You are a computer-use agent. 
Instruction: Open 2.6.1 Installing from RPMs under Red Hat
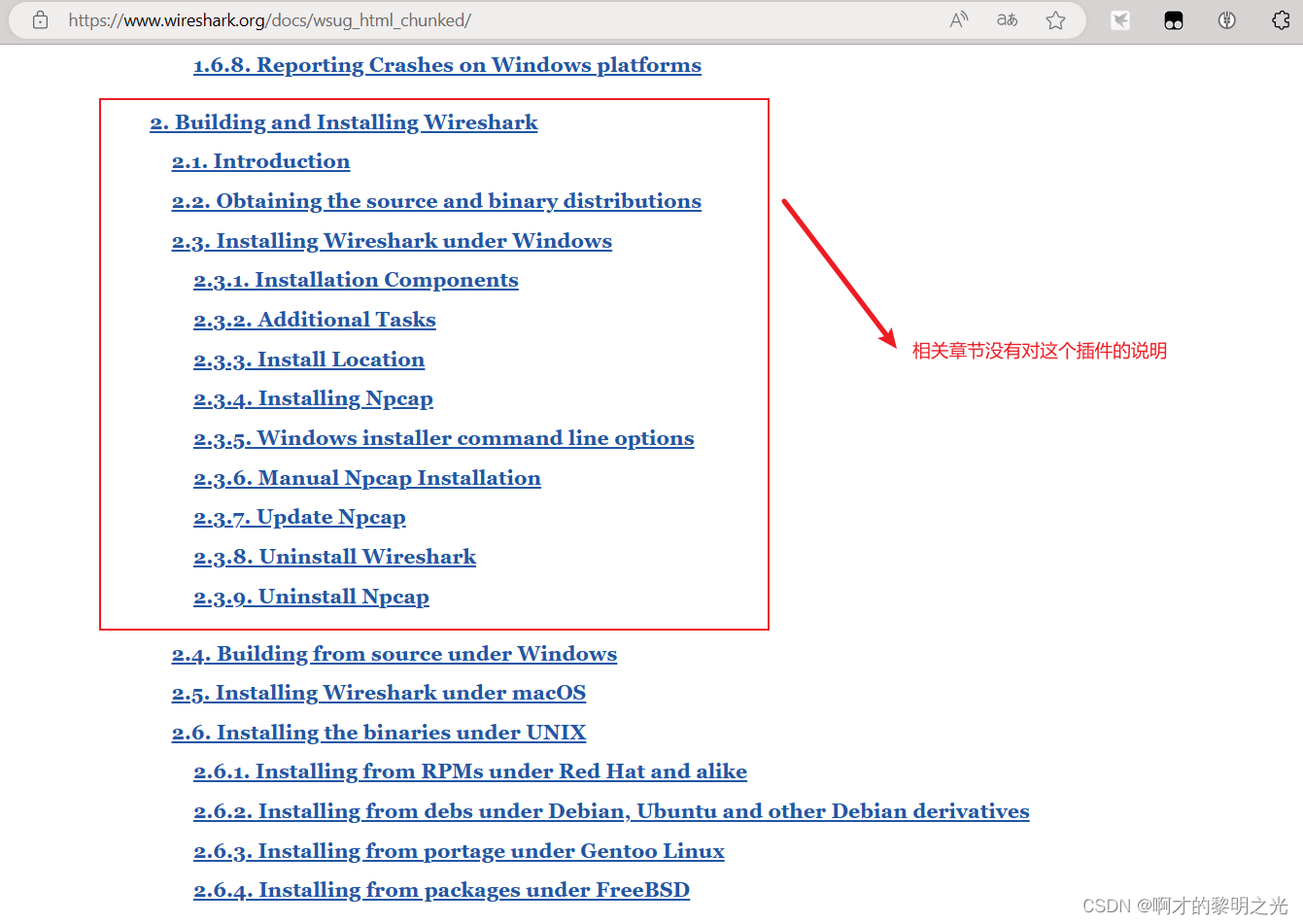click(x=470, y=771)
